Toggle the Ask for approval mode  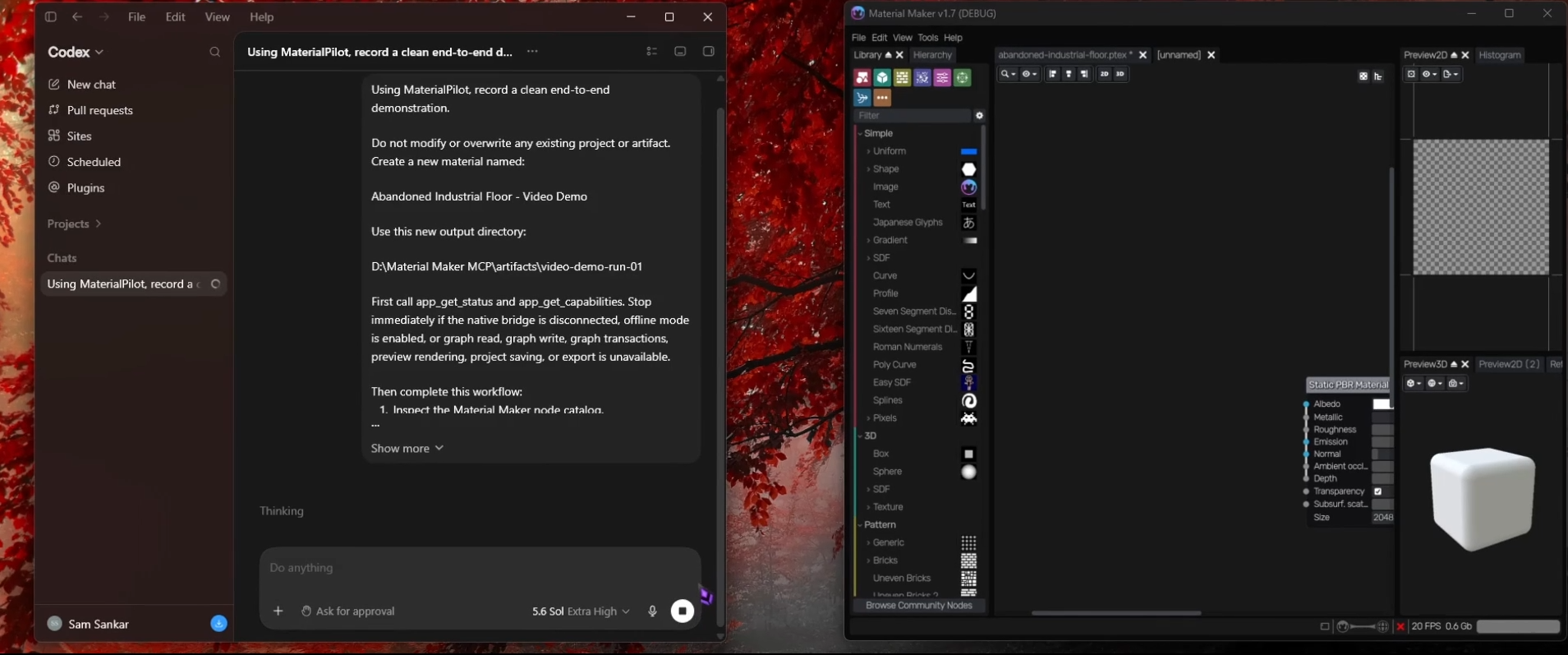point(347,611)
